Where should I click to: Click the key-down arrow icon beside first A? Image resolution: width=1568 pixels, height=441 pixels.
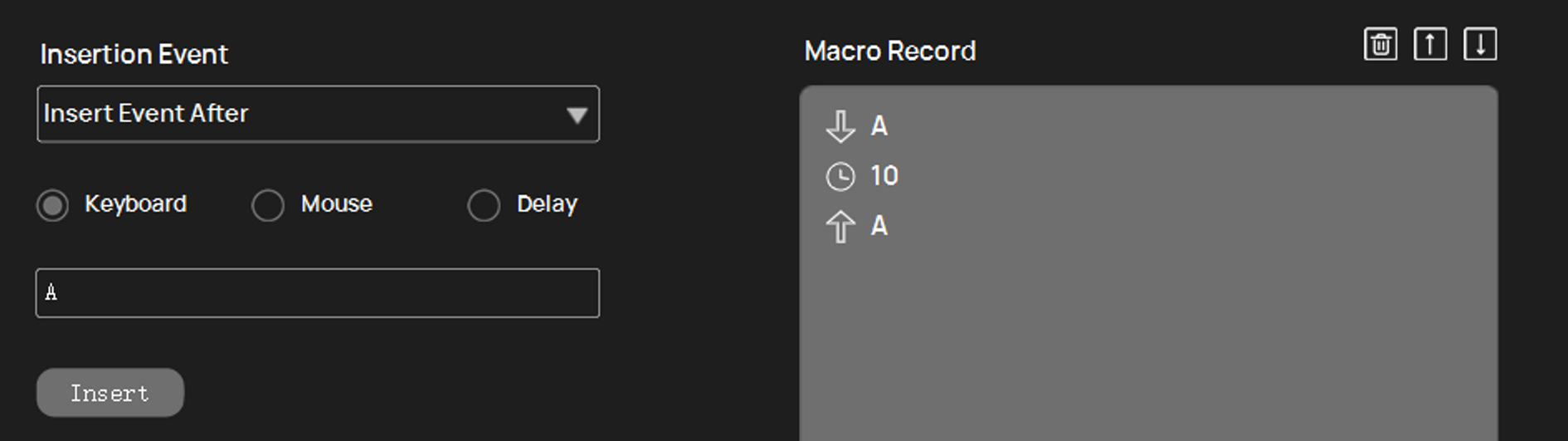click(x=840, y=126)
